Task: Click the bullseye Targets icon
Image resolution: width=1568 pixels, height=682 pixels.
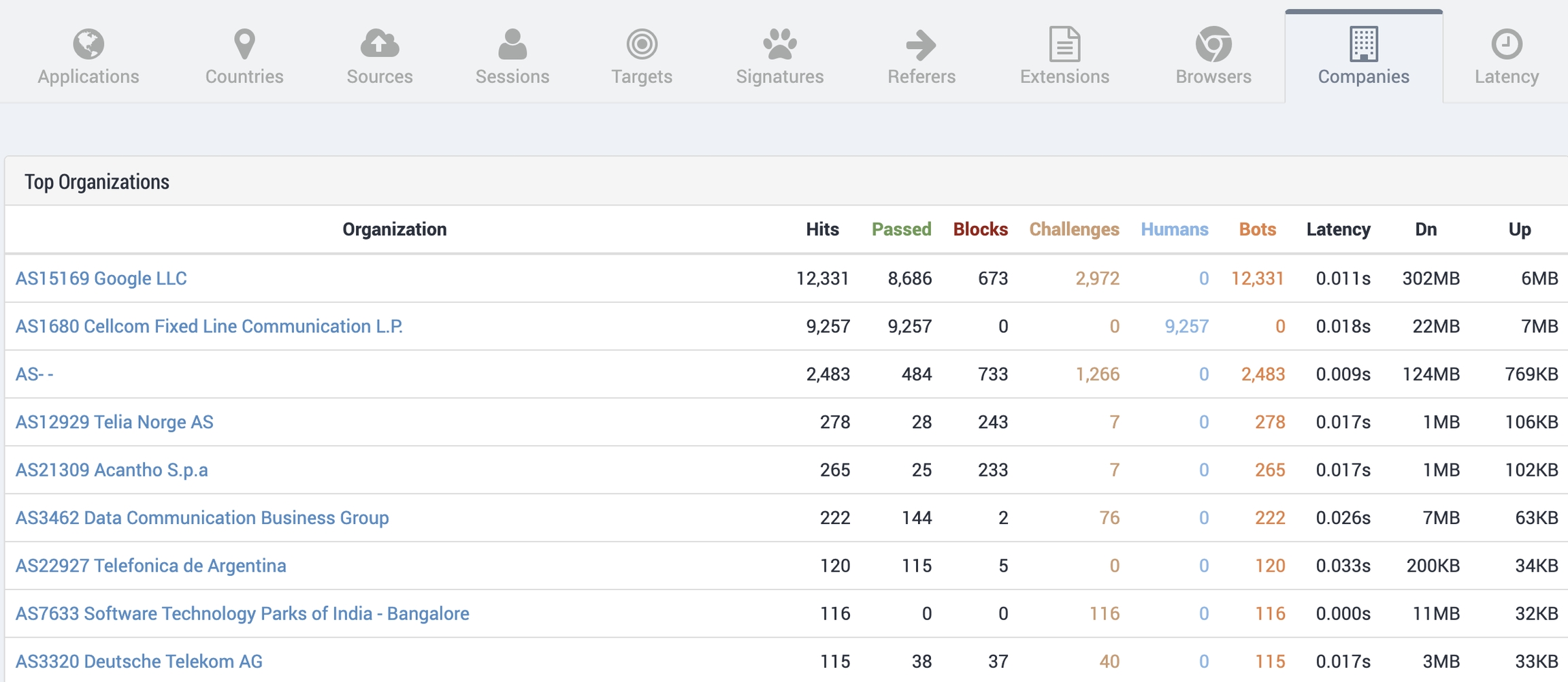Action: pyautogui.click(x=642, y=44)
